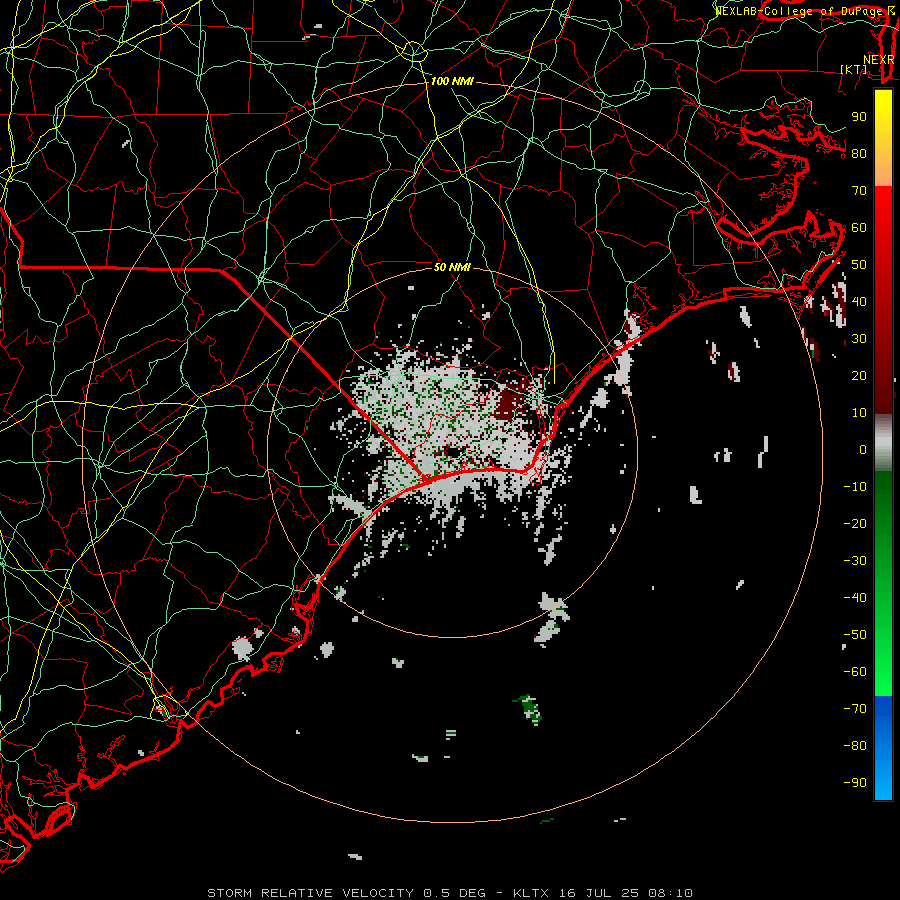
Task: Click the gray zero-velocity segment of the color bar
Action: (883, 443)
